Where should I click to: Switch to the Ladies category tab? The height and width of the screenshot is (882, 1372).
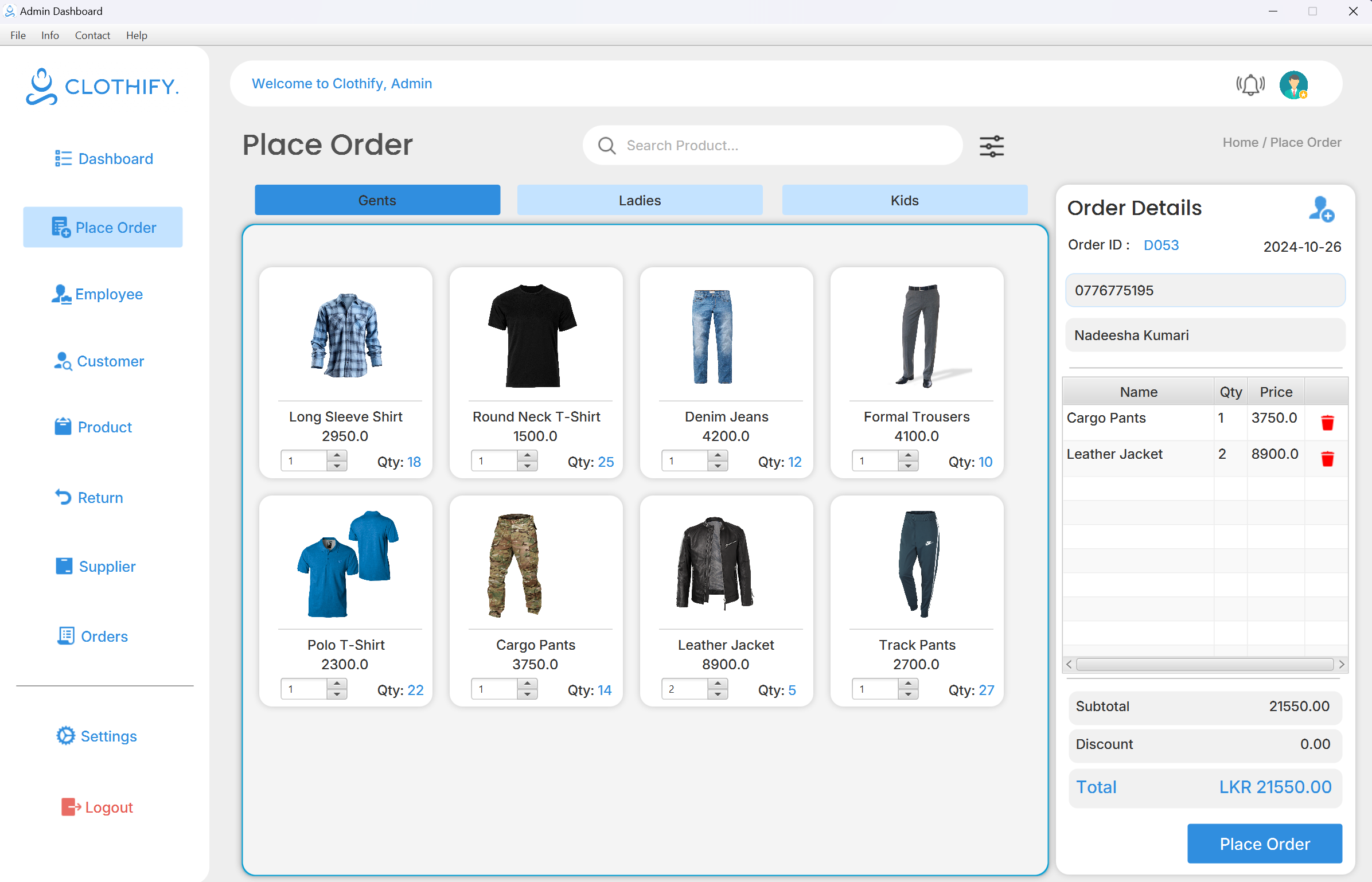click(640, 200)
